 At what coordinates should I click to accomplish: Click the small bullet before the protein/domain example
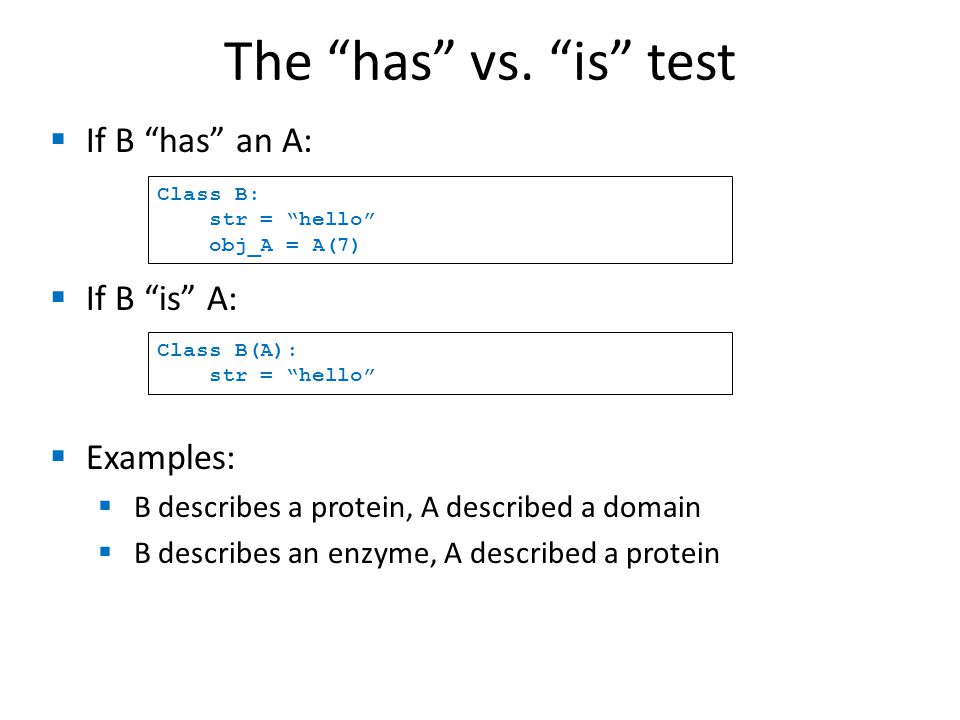click(105, 506)
